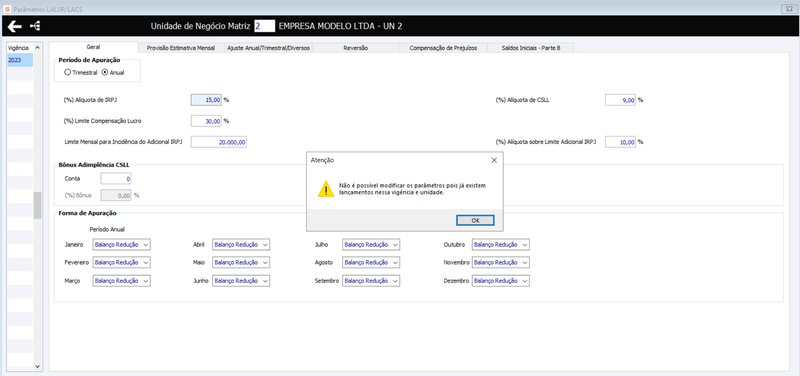Click the Atenção dialog title
This screenshot has width=800, height=376.
point(322,160)
